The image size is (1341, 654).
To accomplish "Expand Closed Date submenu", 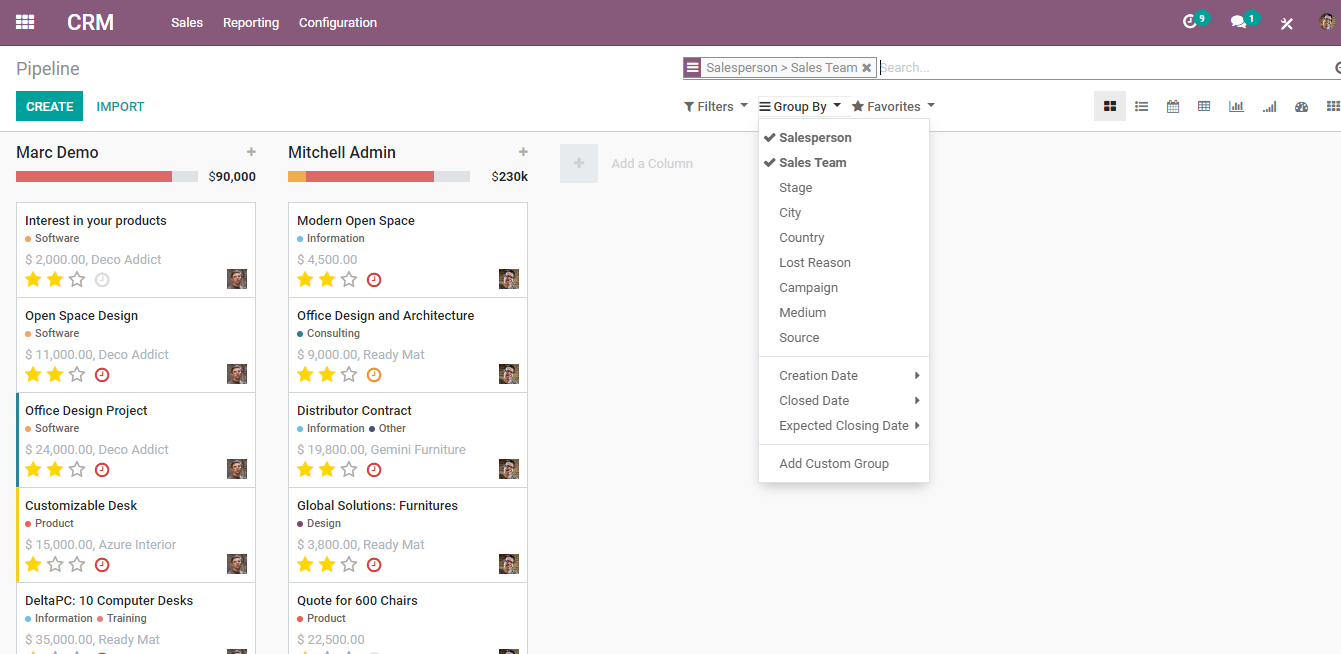I will pyautogui.click(x=844, y=401).
